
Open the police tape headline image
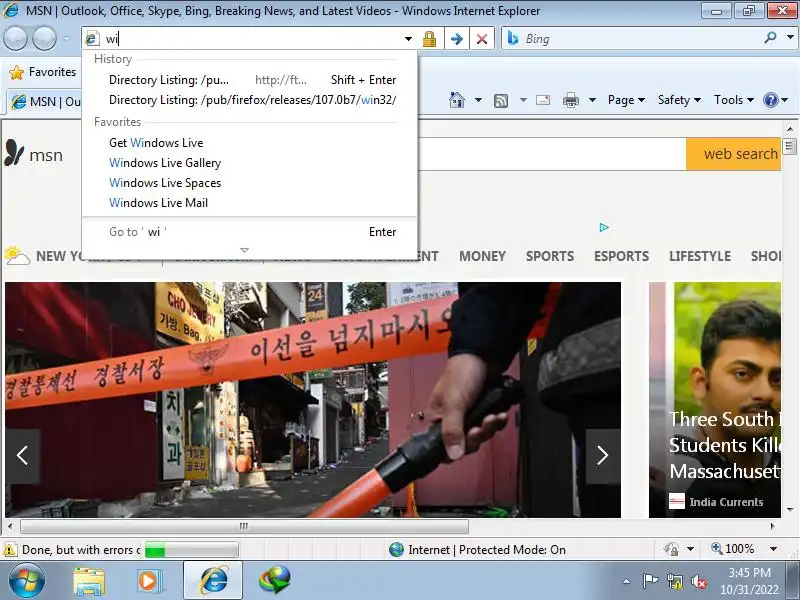(x=313, y=399)
